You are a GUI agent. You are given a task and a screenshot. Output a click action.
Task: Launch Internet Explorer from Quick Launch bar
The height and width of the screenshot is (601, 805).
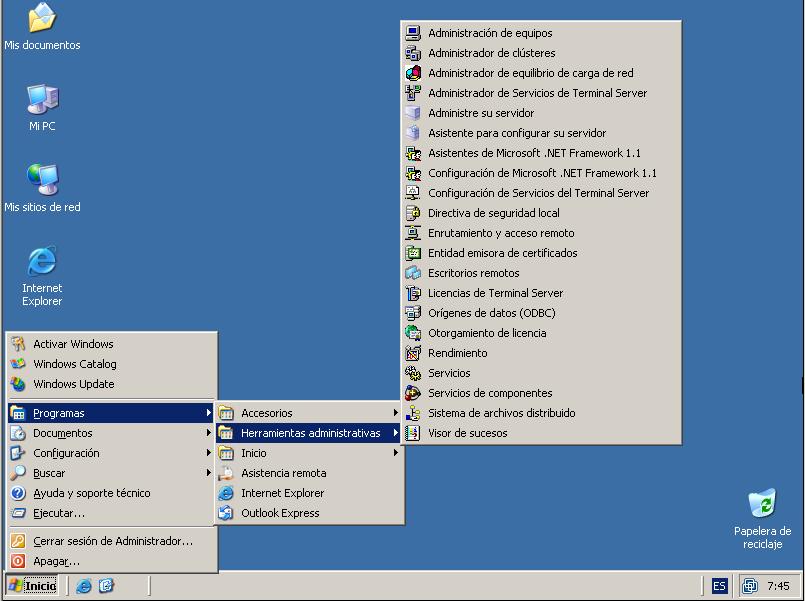(84, 586)
